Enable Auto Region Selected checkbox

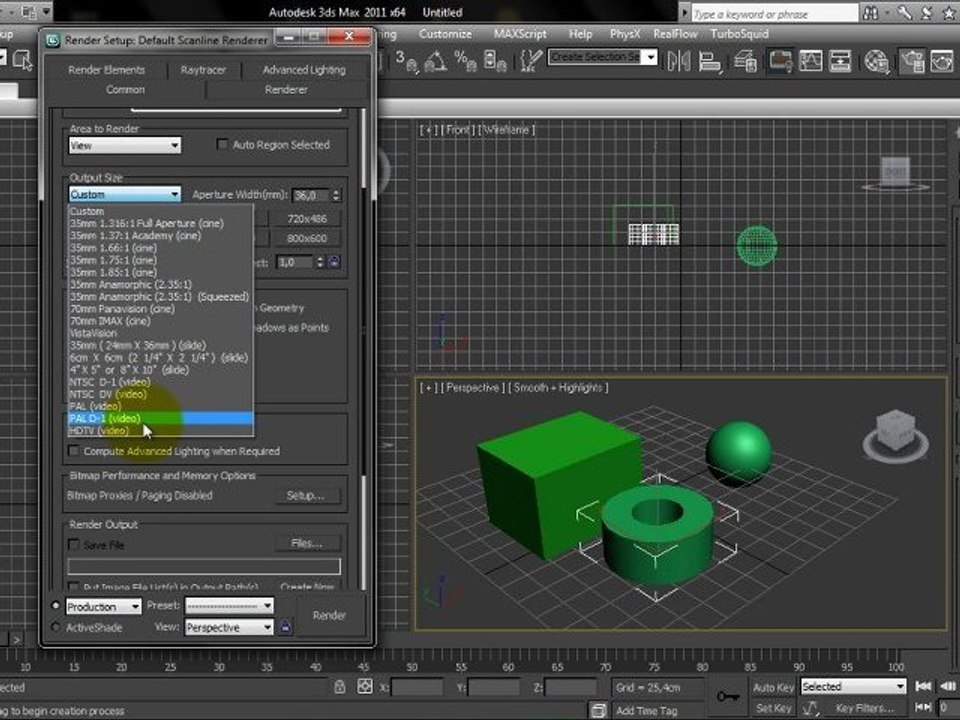[x=222, y=144]
